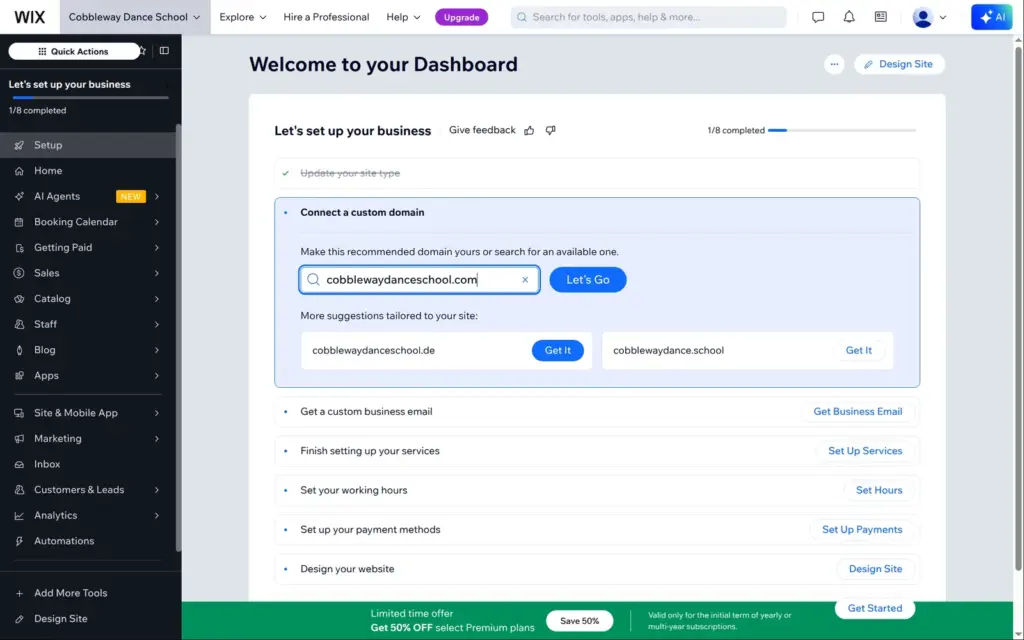
Task: Collapse the sidebar panel icon
Action: (164, 51)
